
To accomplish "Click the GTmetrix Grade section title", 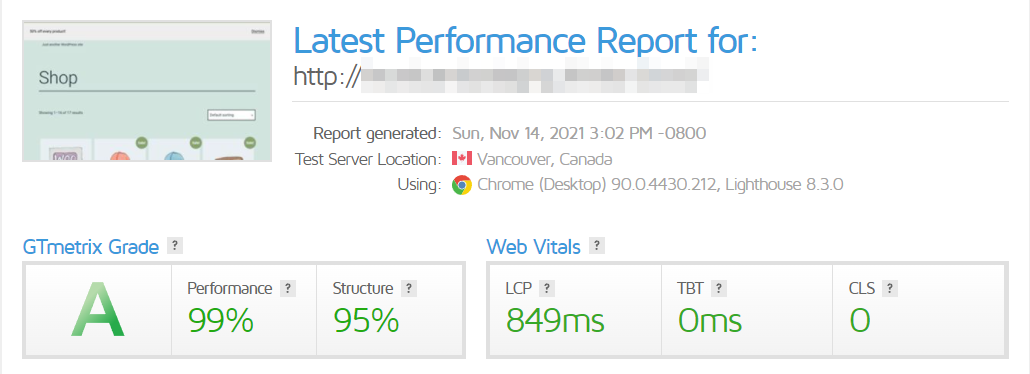I will (91, 246).
